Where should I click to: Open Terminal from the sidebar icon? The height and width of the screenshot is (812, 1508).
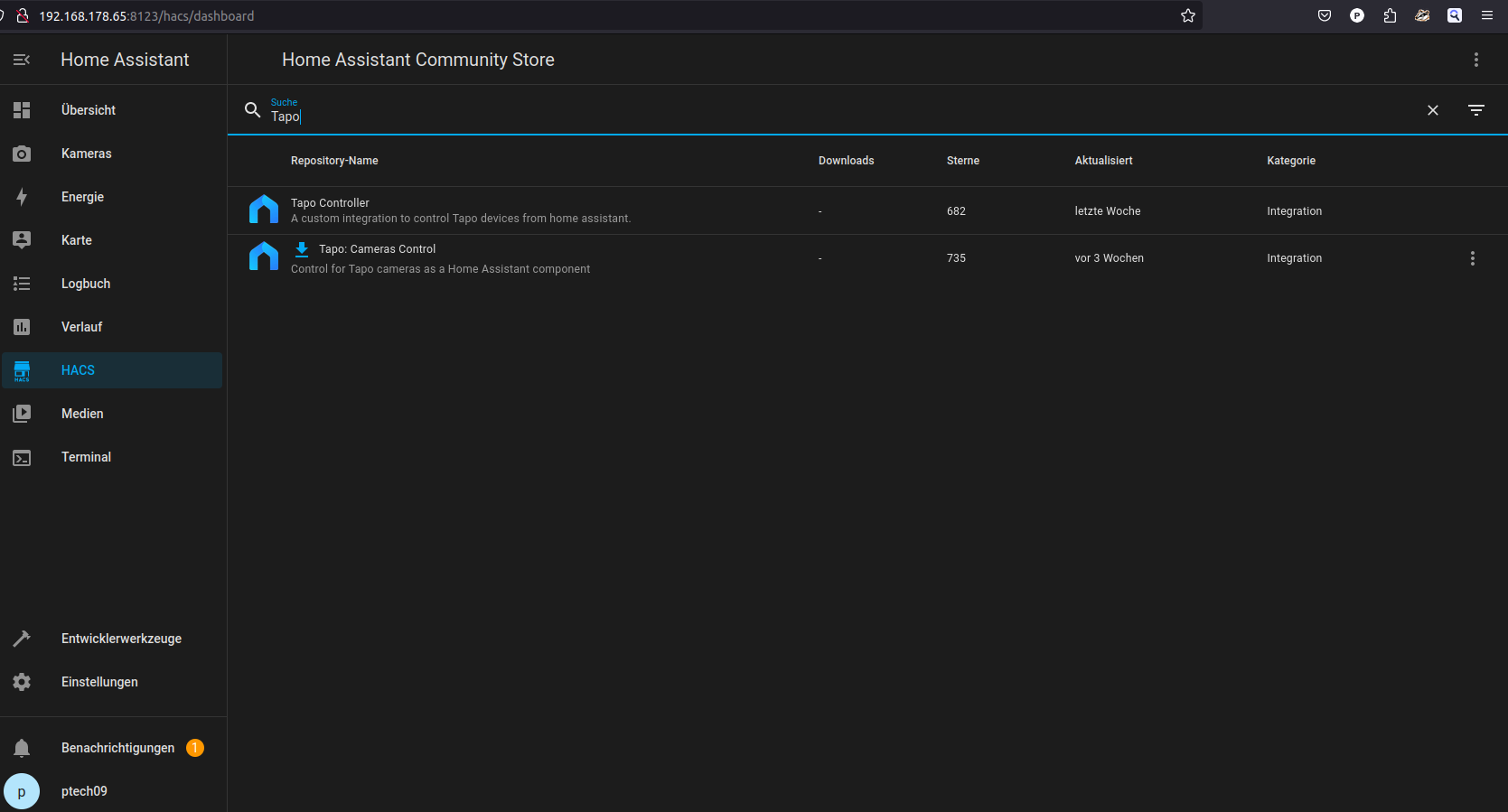22,458
